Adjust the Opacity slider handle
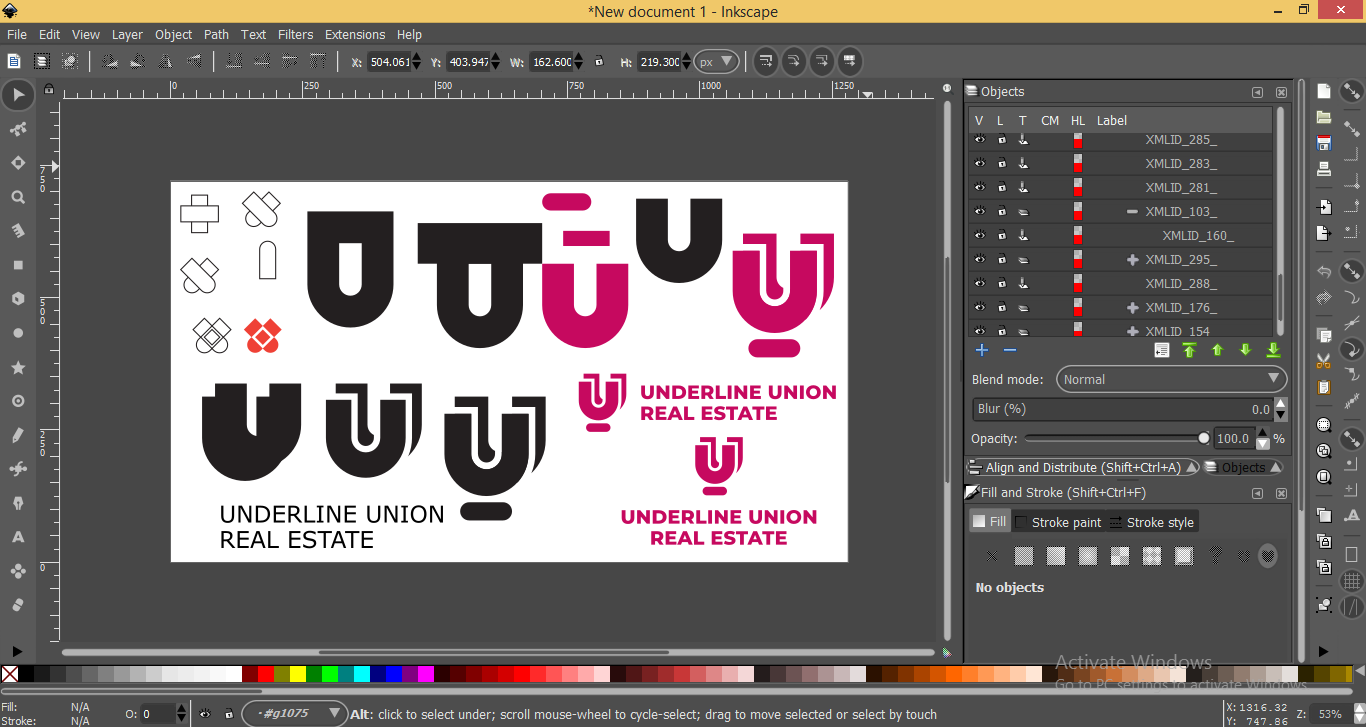The width and height of the screenshot is (1366, 727). [x=1203, y=438]
